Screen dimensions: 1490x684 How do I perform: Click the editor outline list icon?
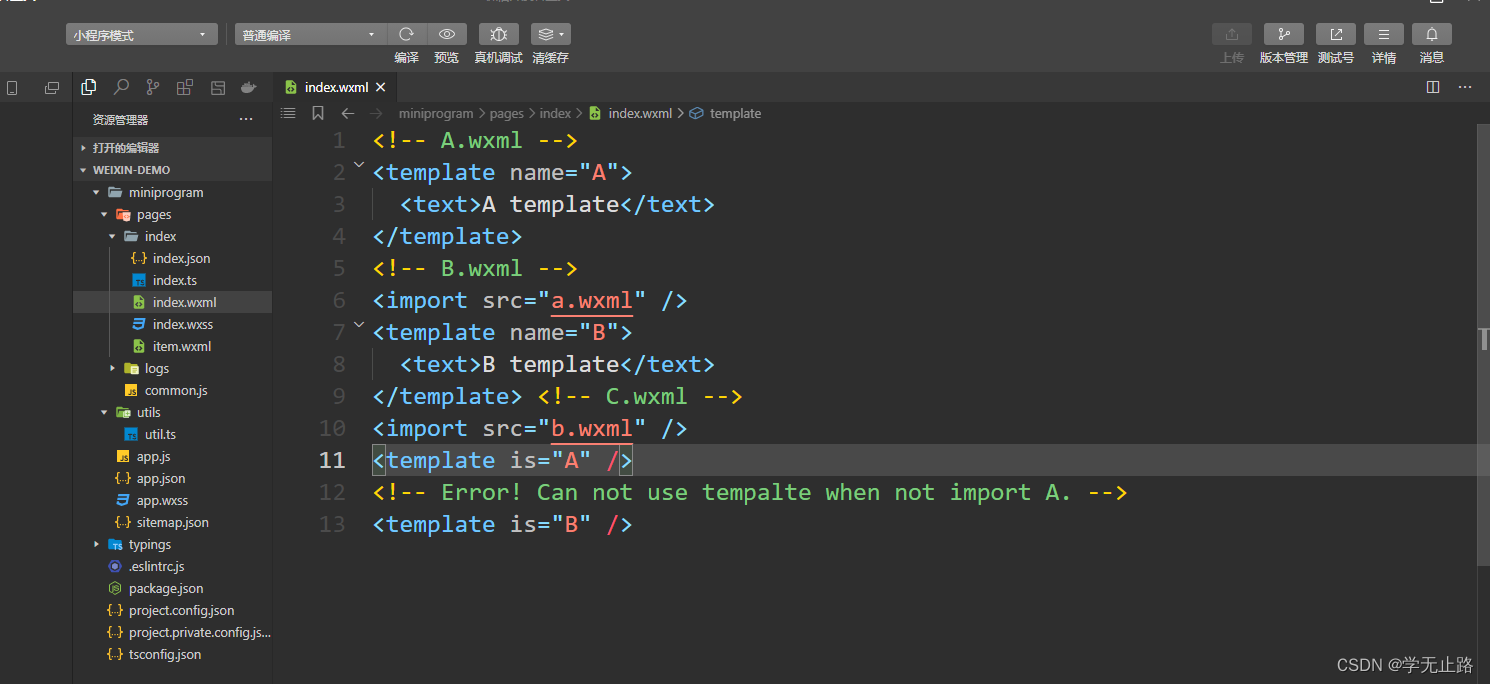(288, 113)
